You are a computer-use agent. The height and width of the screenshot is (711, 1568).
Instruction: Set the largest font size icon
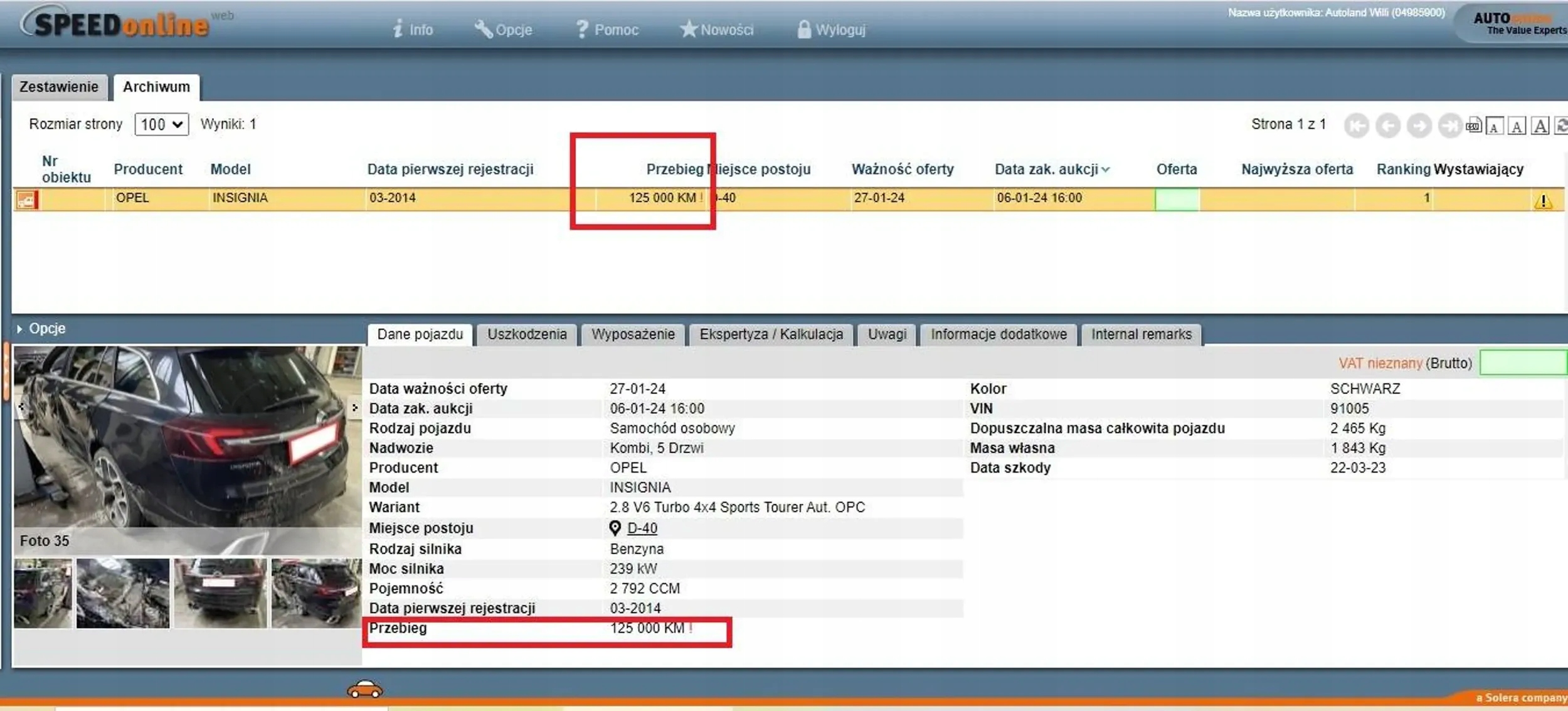1540,126
